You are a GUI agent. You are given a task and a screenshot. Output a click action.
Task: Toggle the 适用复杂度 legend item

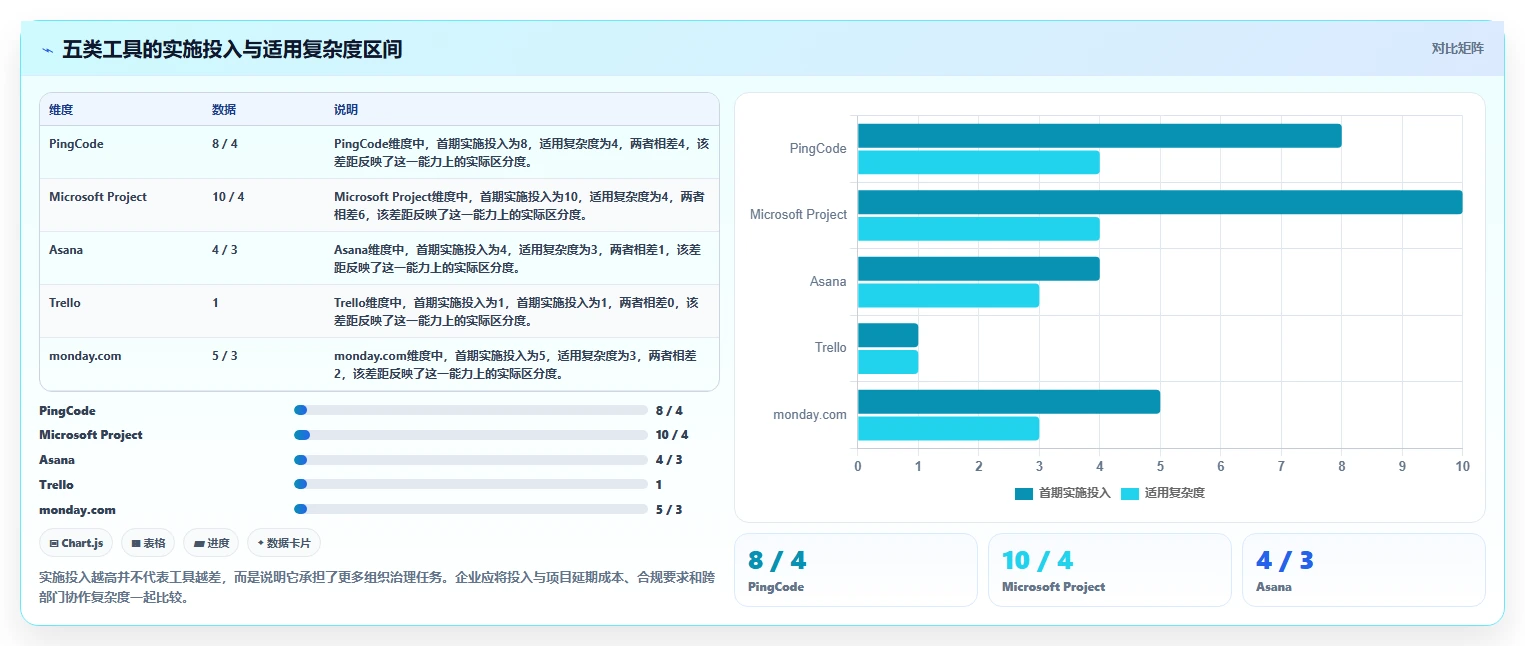tap(1162, 493)
